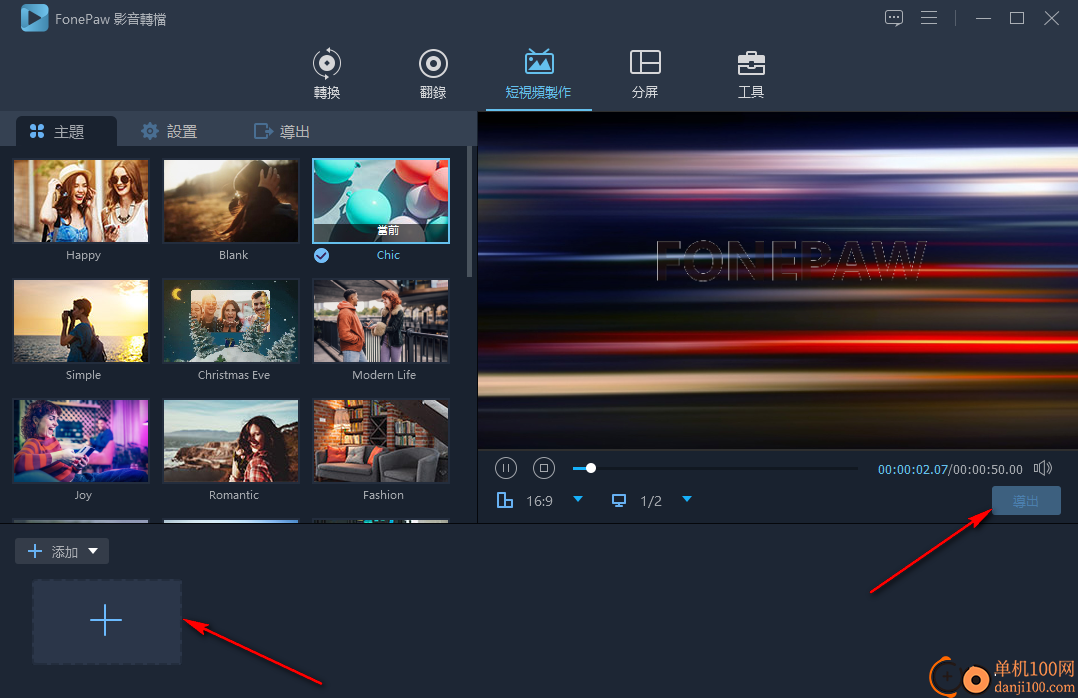This screenshot has width=1078, height=698.
Task: Open the 轉換 converter tab
Action: 327,74
